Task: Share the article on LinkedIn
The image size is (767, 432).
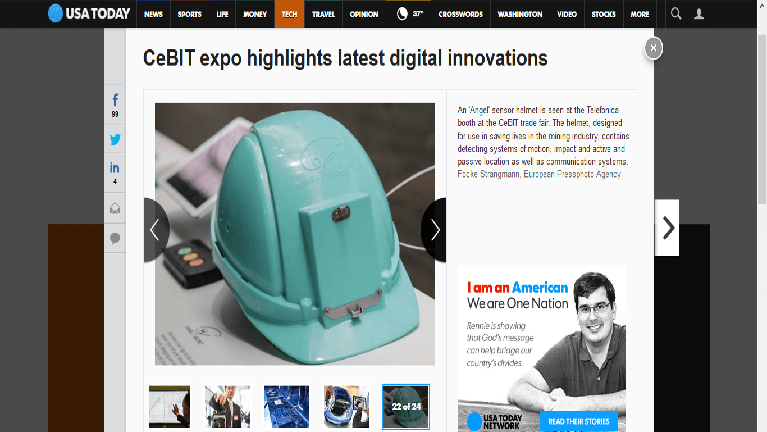Action: coord(115,173)
